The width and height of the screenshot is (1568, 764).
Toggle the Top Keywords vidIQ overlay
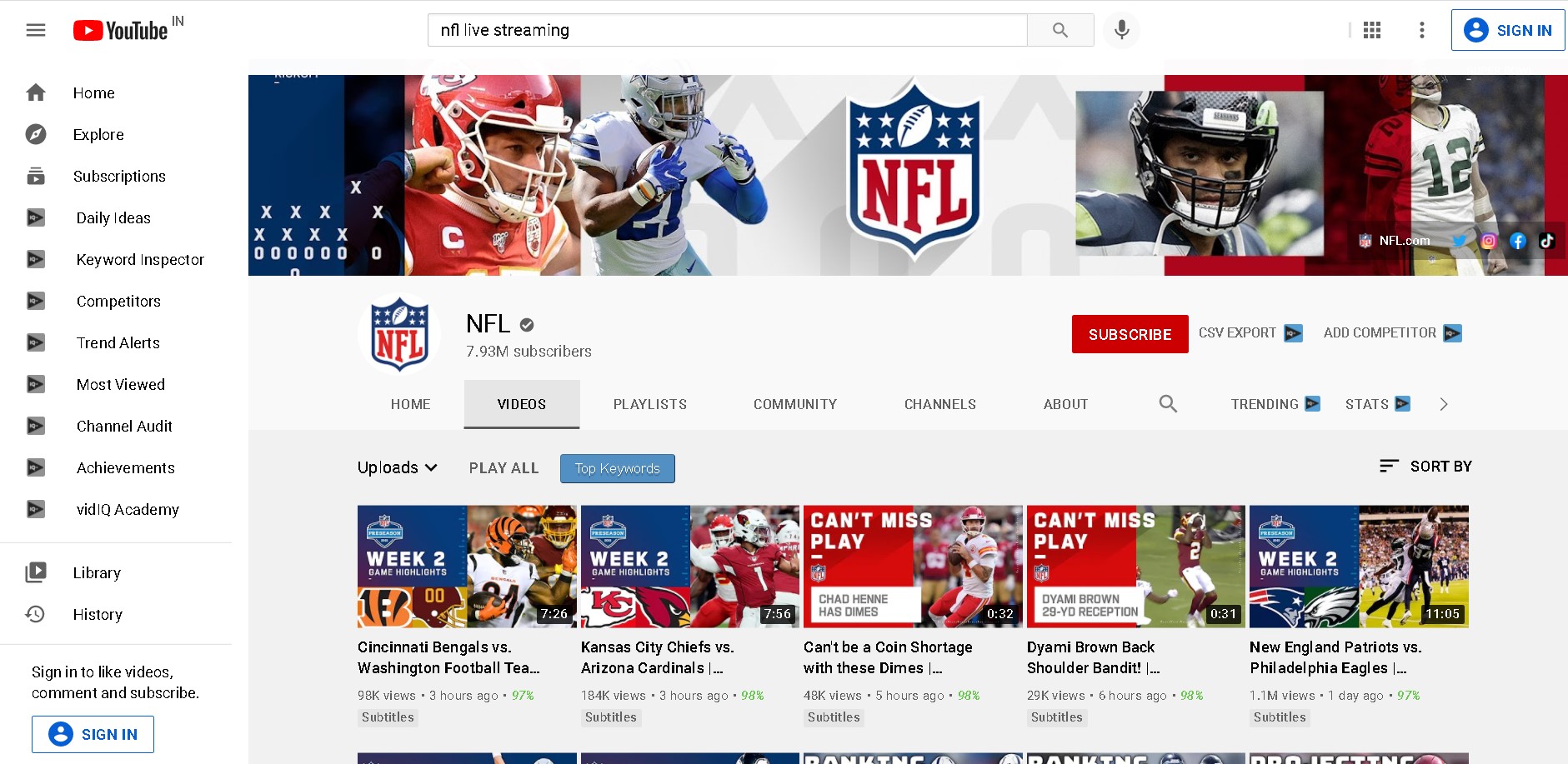tap(617, 468)
